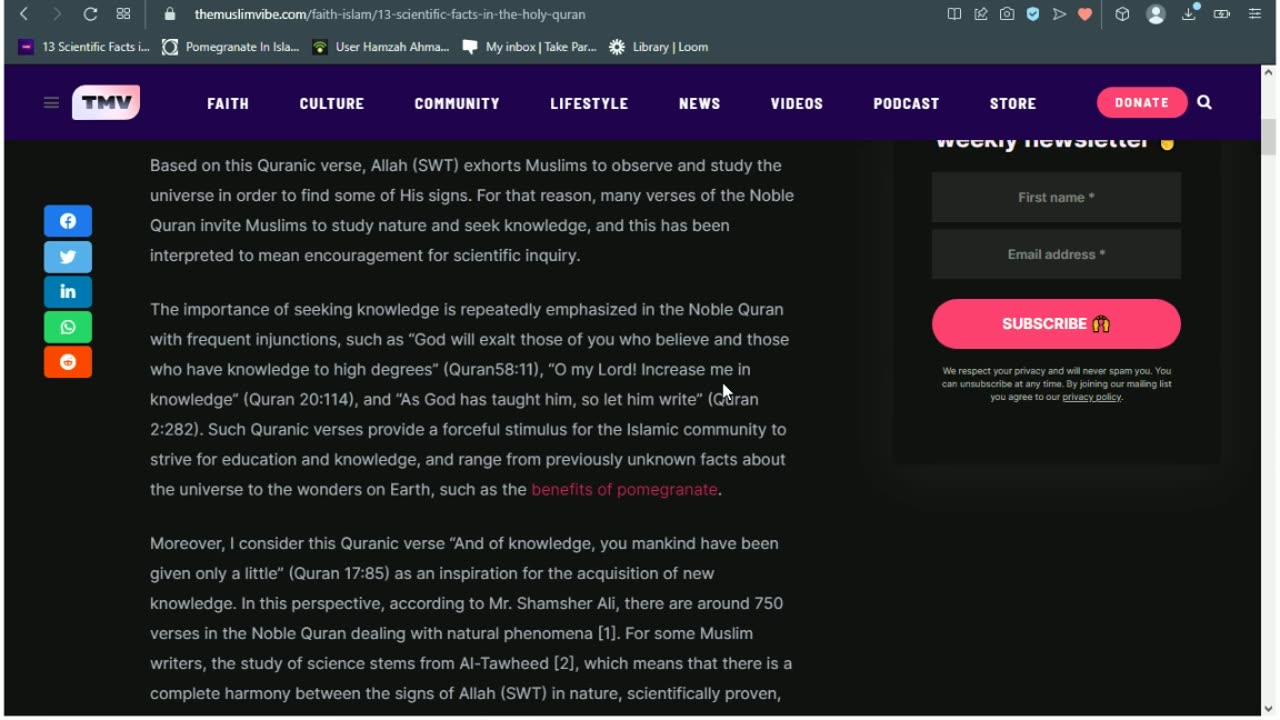Click the lock site-security icon
This screenshot has height=720, width=1280.
coord(170,14)
